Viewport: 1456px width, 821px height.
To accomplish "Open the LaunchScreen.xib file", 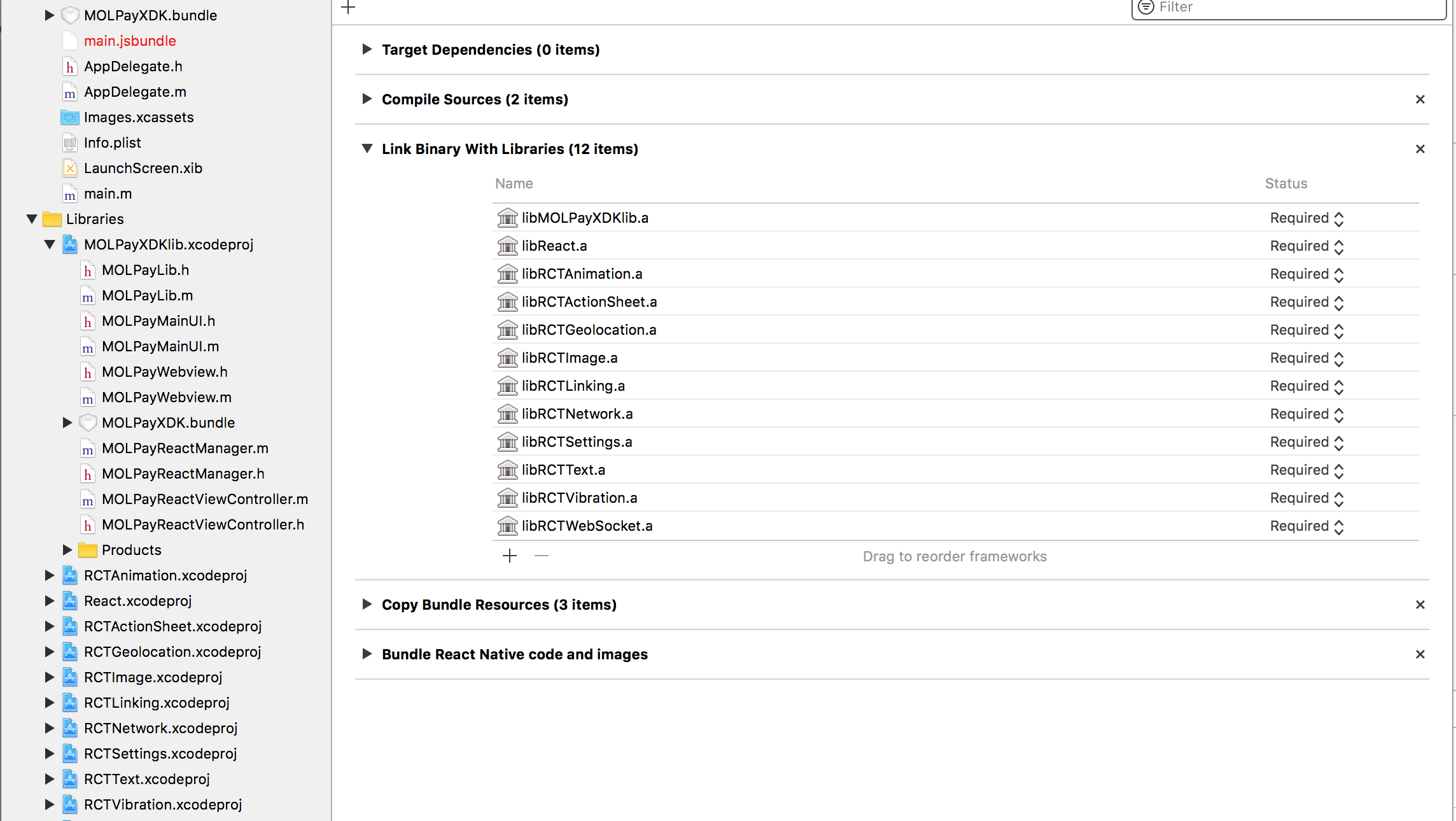I will pyautogui.click(x=143, y=168).
